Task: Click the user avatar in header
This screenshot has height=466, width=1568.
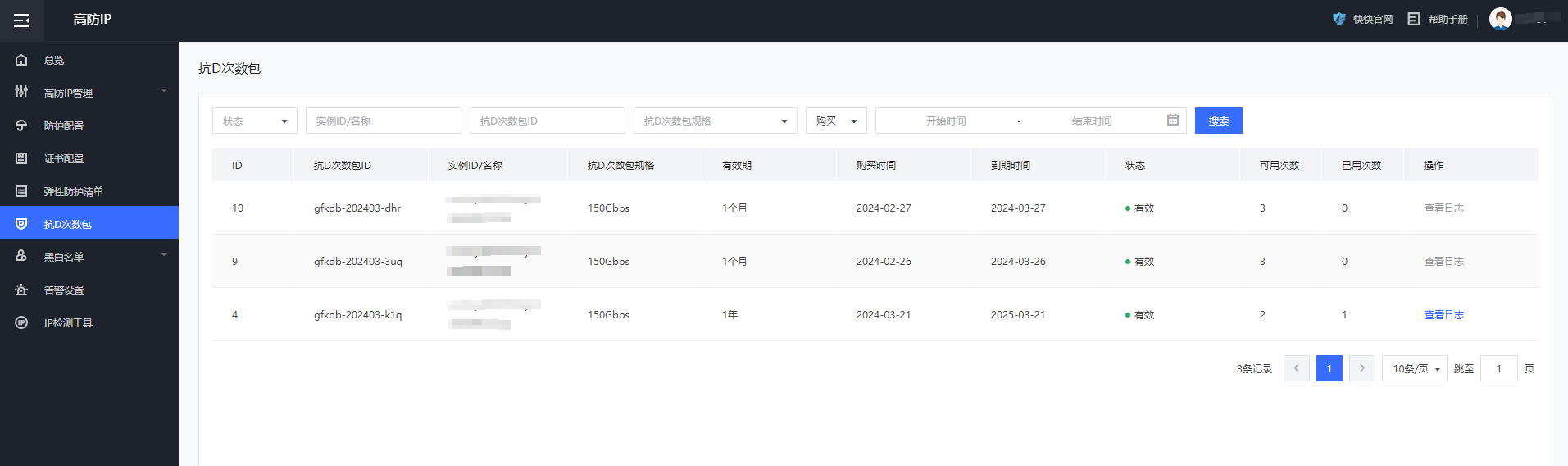Action: [1500, 19]
